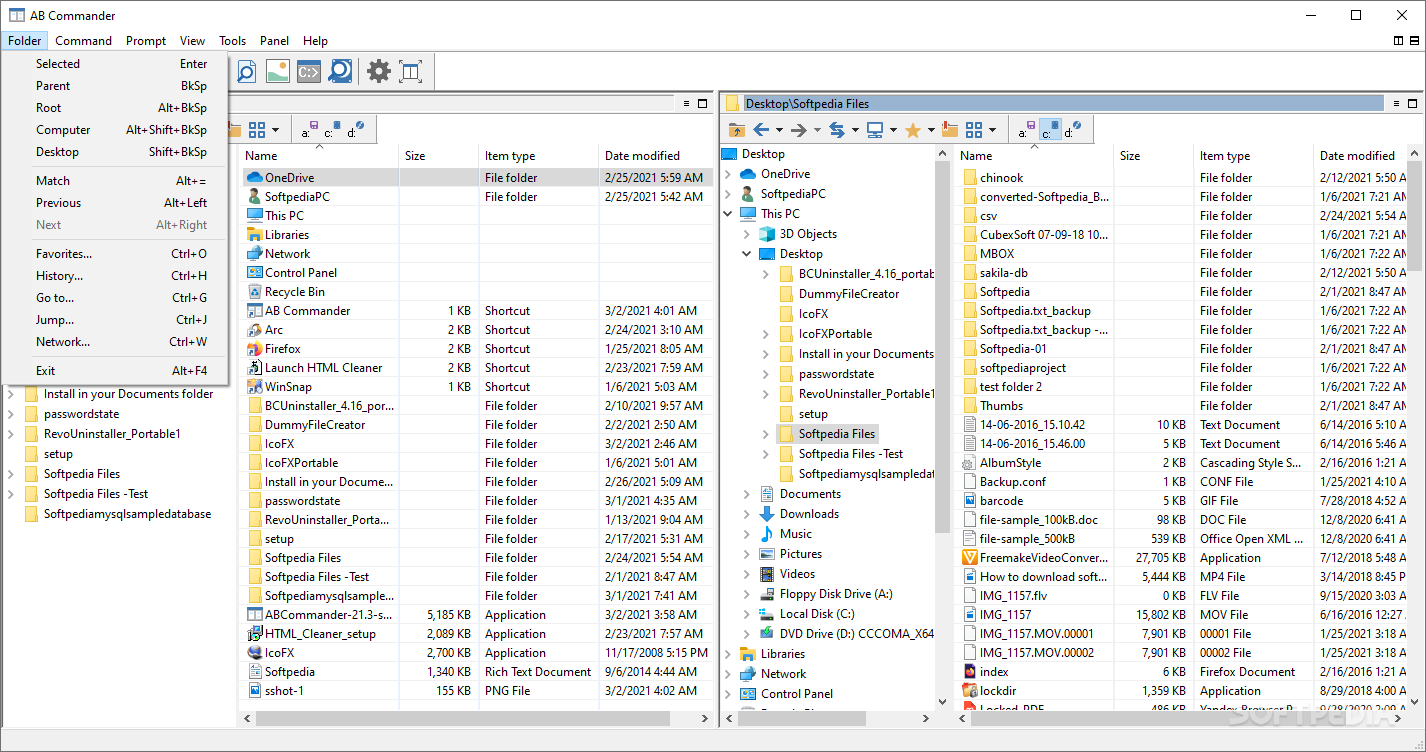Launch the image viewer toolbar icon
1426x752 pixels.
point(277,71)
